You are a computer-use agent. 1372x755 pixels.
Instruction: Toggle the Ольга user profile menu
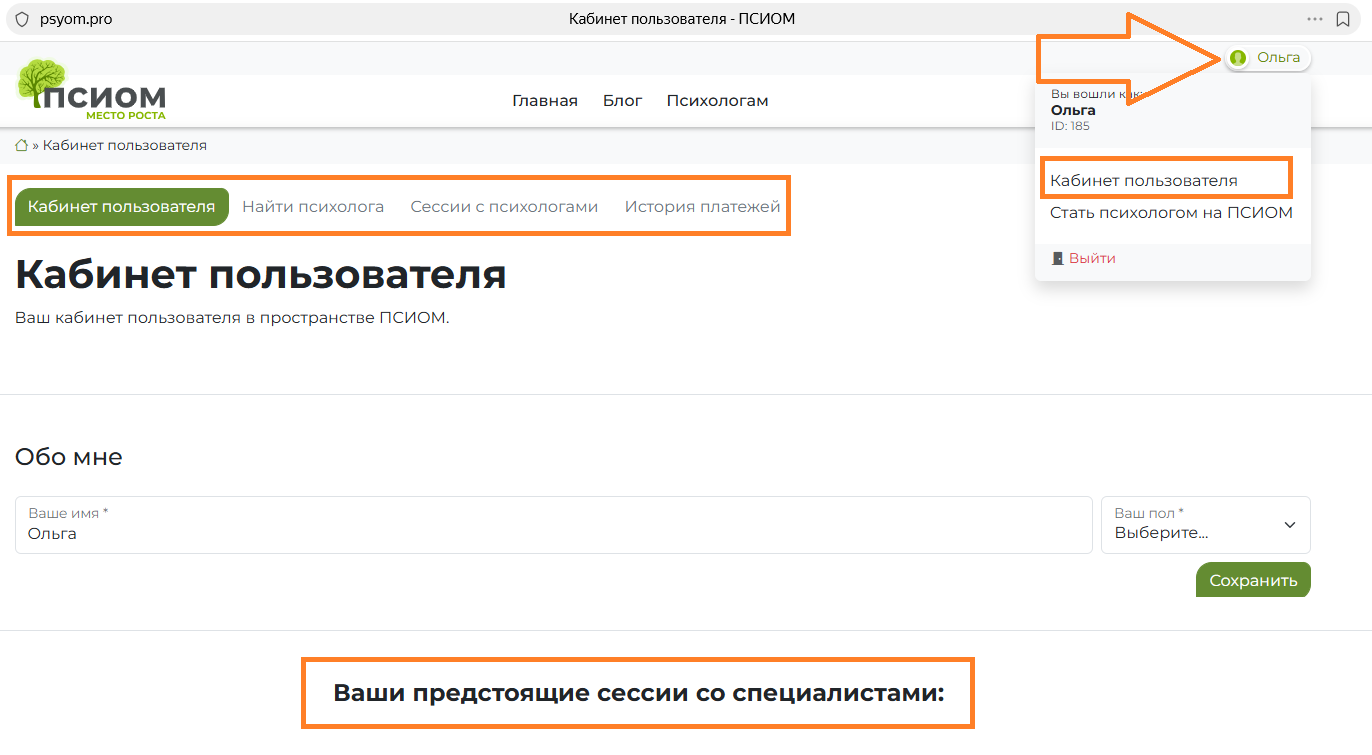[x=1267, y=58]
